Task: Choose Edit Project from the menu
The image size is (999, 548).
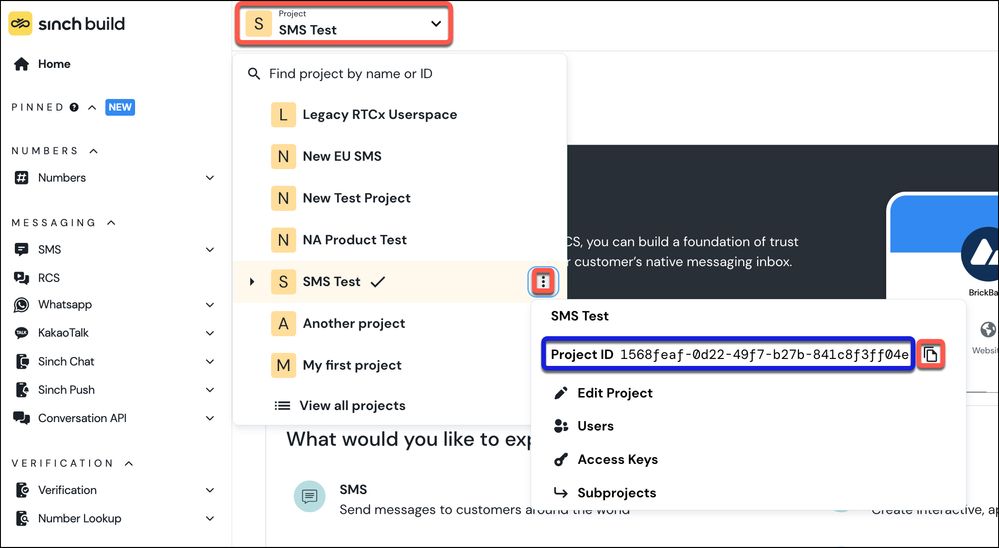Action: point(615,393)
